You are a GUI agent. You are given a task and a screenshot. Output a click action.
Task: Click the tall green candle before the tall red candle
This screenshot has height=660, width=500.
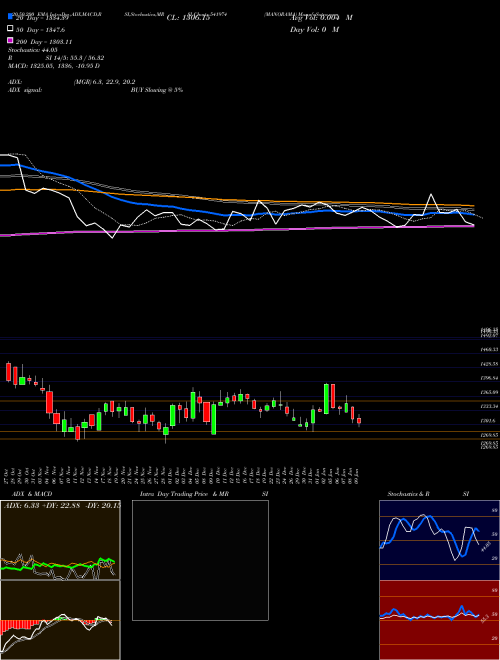pyautogui.click(x=326, y=399)
